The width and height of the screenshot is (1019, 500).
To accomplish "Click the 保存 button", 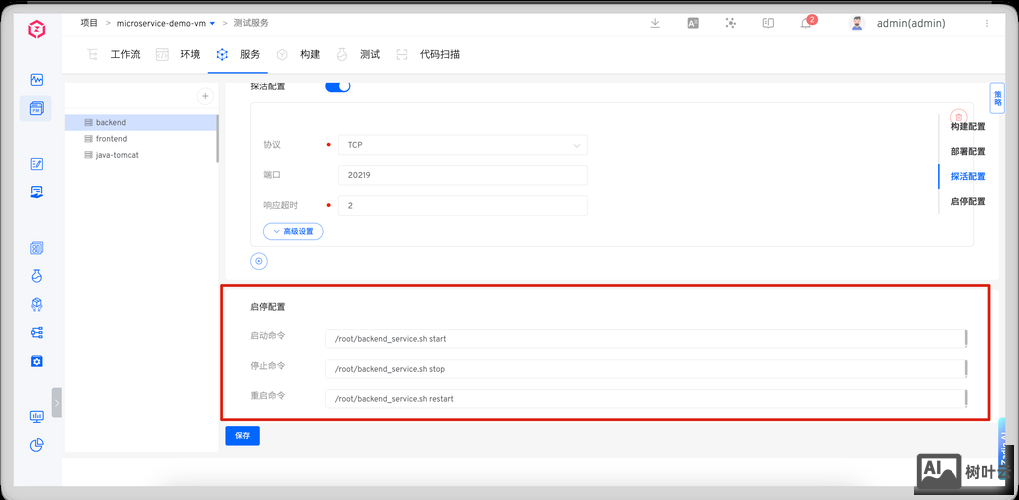I will [x=242, y=436].
